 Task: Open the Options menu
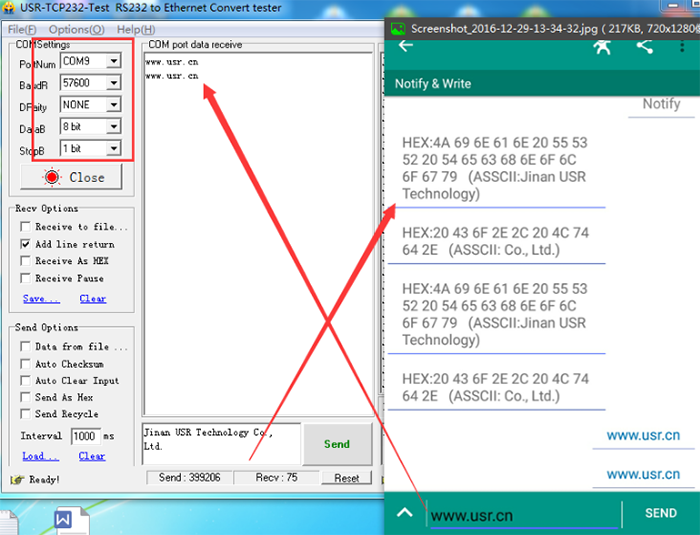75,29
